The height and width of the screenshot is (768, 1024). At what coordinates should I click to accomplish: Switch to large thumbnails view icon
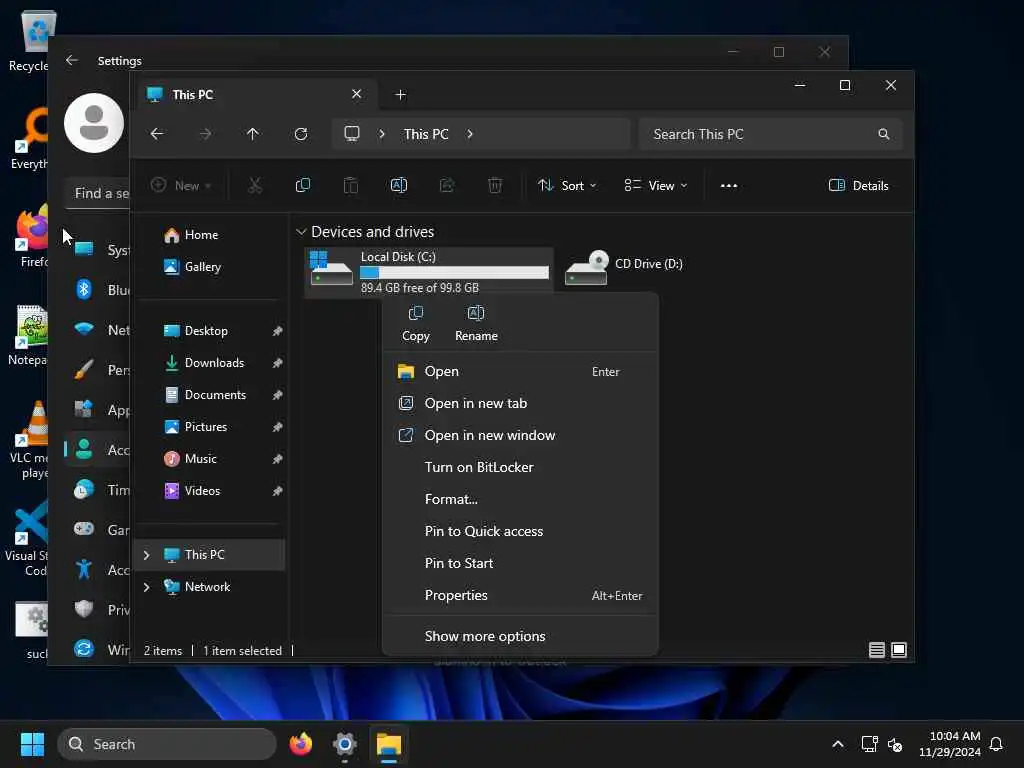[x=899, y=650]
